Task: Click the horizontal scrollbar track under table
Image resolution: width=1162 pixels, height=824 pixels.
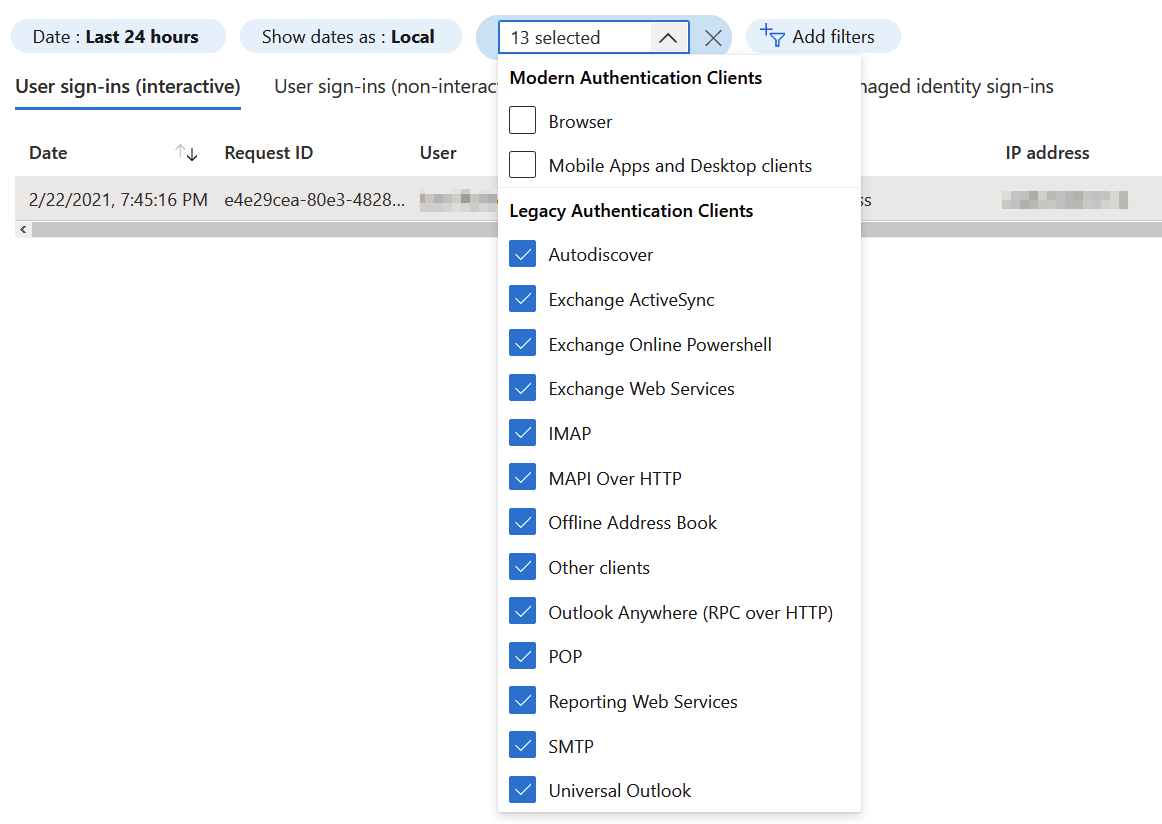Action: click(x=265, y=230)
